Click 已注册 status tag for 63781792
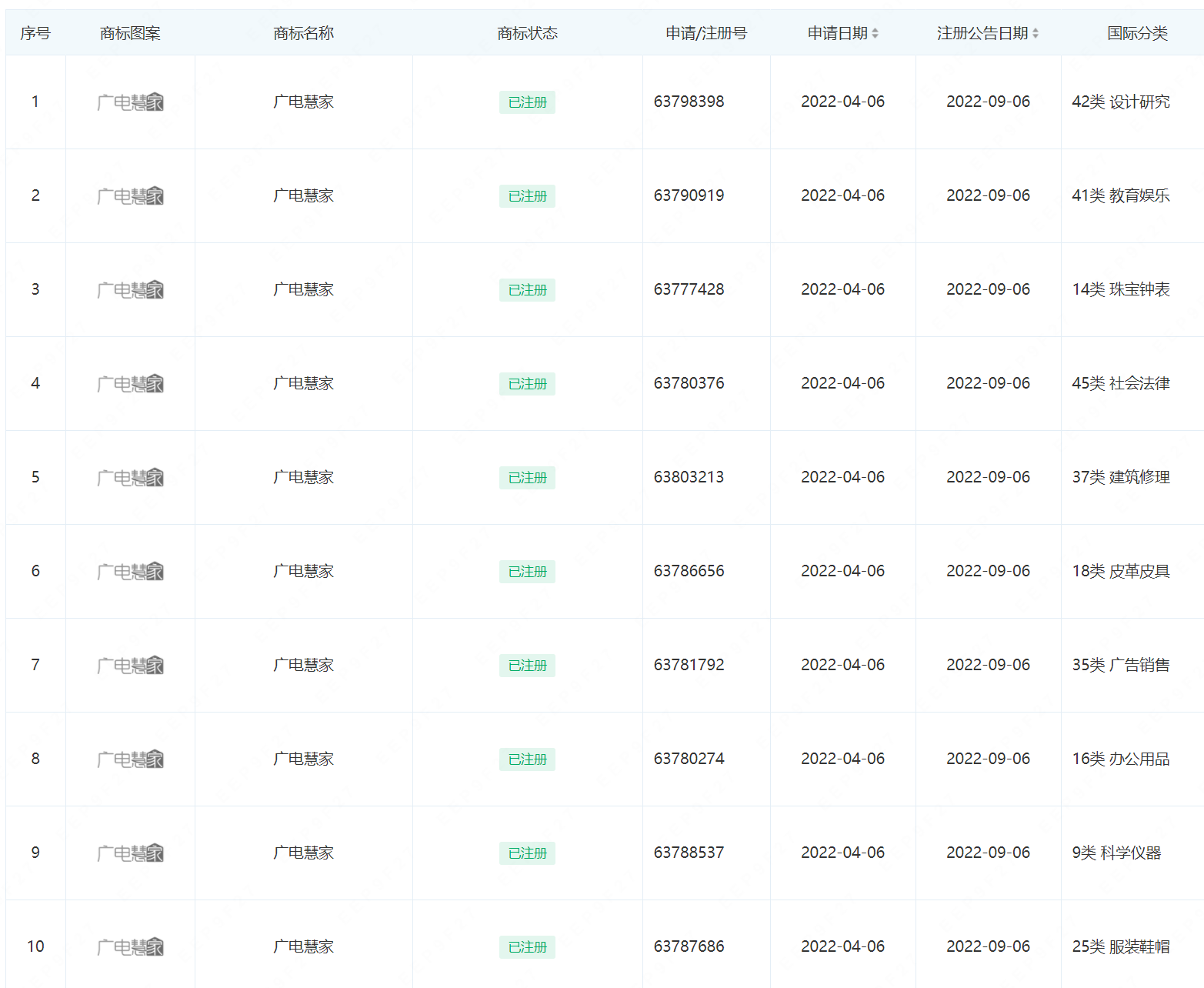The height and width of the screenshot is (988, 1204). pos(527,666)
